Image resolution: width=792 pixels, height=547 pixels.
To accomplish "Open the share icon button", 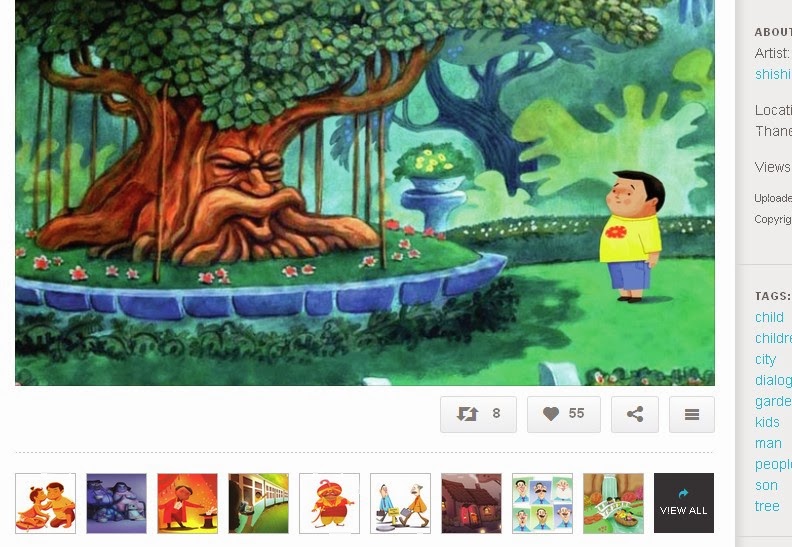I will coord(635,414).
